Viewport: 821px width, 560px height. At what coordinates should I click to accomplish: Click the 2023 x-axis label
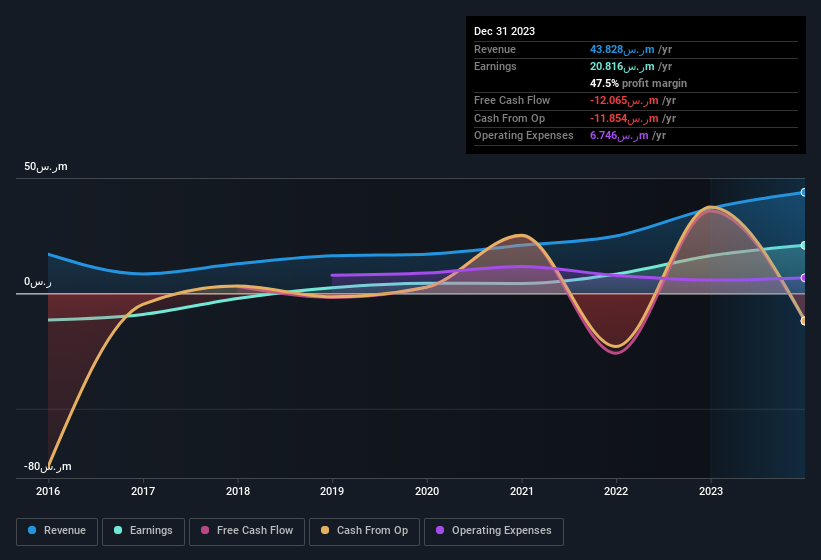[x=711, y=491]
